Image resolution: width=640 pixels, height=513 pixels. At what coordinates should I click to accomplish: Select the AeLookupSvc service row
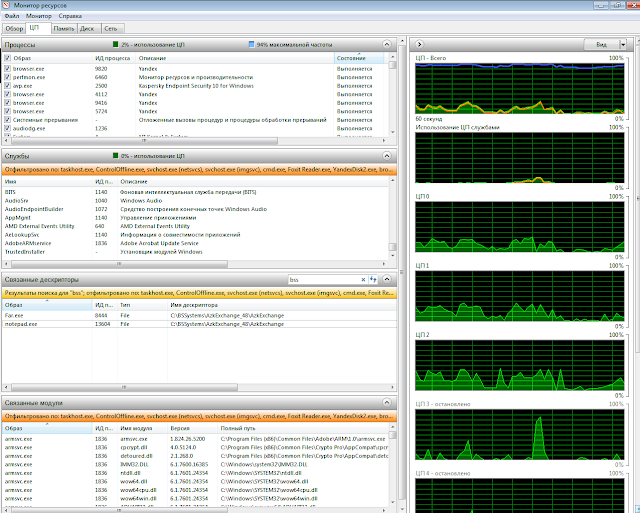coord(195,235)
